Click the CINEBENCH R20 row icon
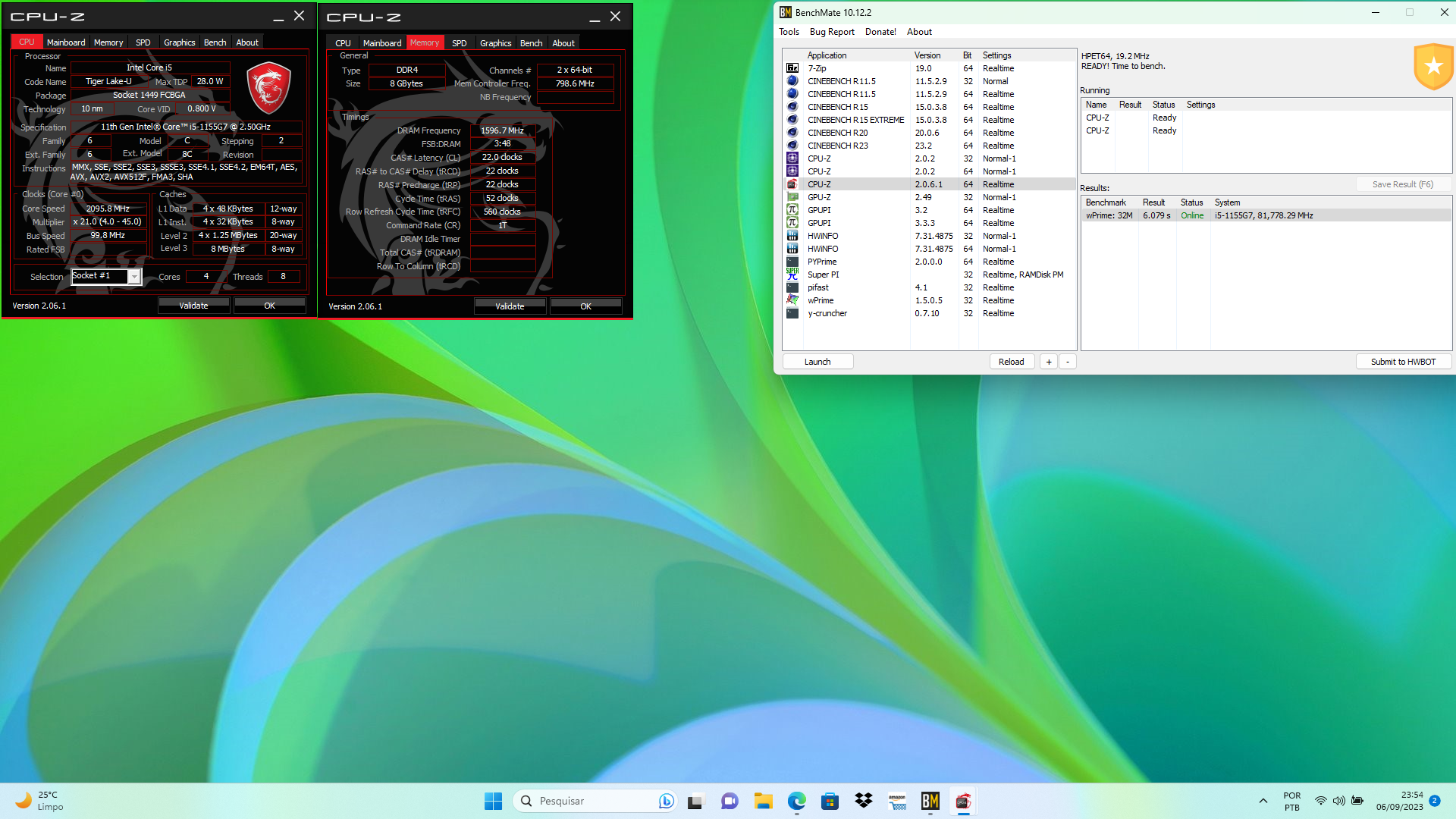1456x819 pixels. (x=792, y=133)
